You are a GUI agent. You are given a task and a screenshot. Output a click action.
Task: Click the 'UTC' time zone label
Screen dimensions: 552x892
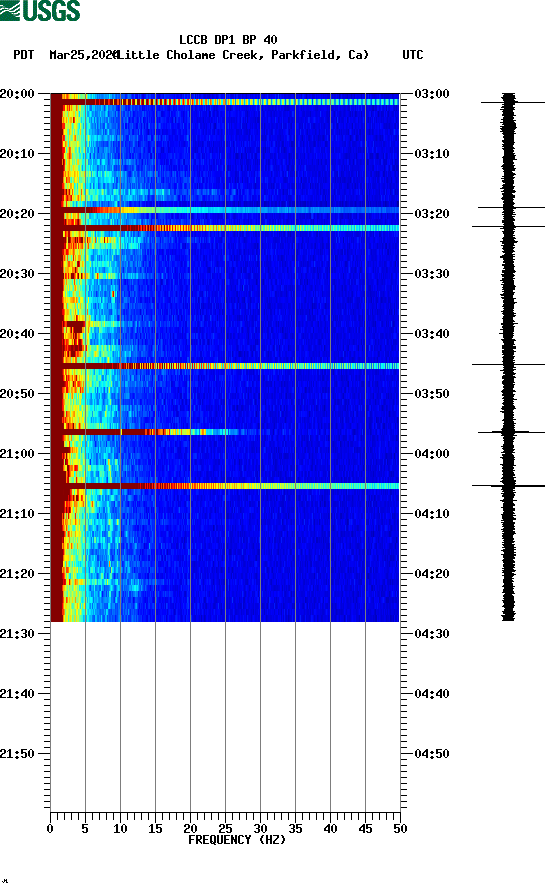(413, 55)
